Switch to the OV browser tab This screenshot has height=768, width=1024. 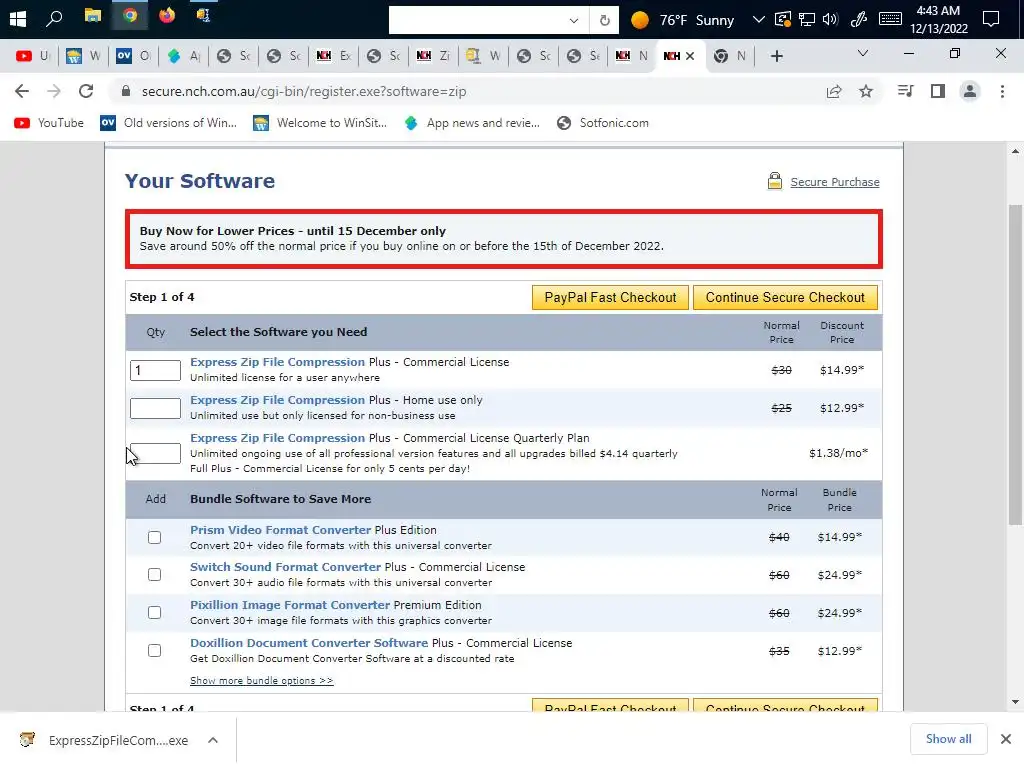pyautogui.click(x=133, y=56)
